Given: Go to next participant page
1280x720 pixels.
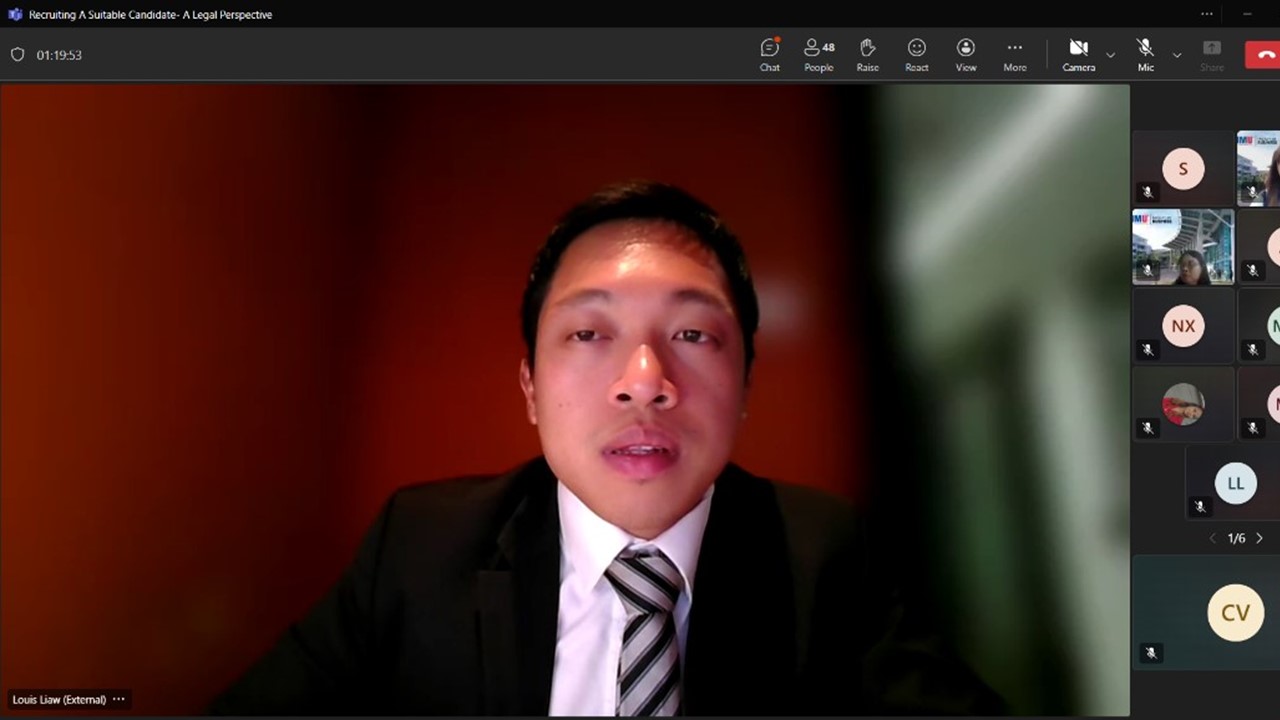Looking at the screenshot, I should [x=1259, y=538].
